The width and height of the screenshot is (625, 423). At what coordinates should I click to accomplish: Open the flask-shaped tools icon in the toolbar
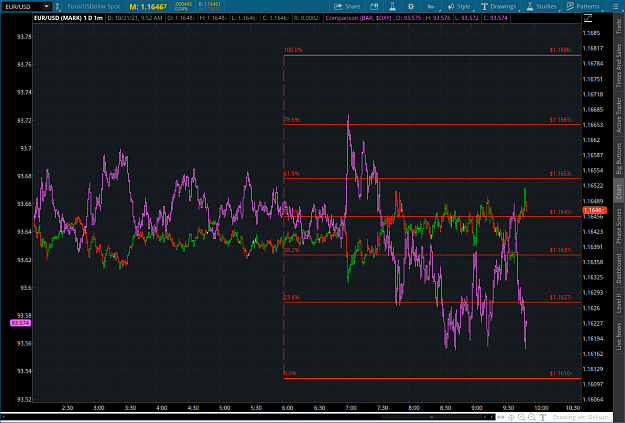pos(393,6)
